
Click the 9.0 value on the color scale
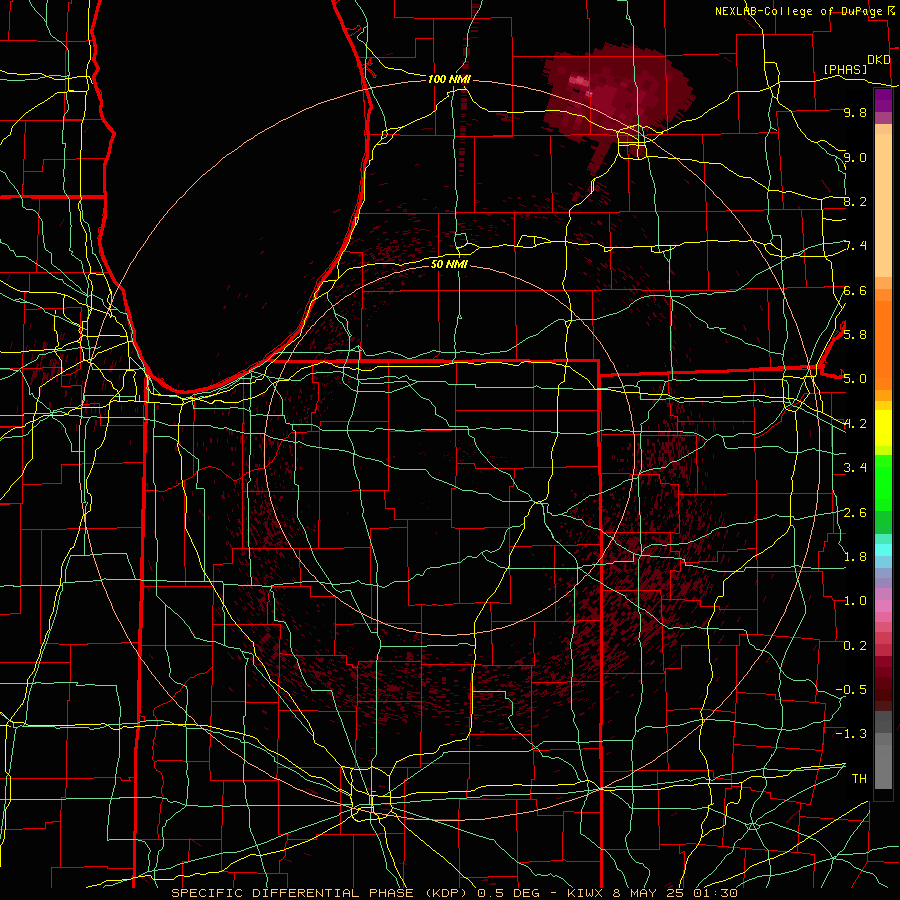[x=855, y=157]
